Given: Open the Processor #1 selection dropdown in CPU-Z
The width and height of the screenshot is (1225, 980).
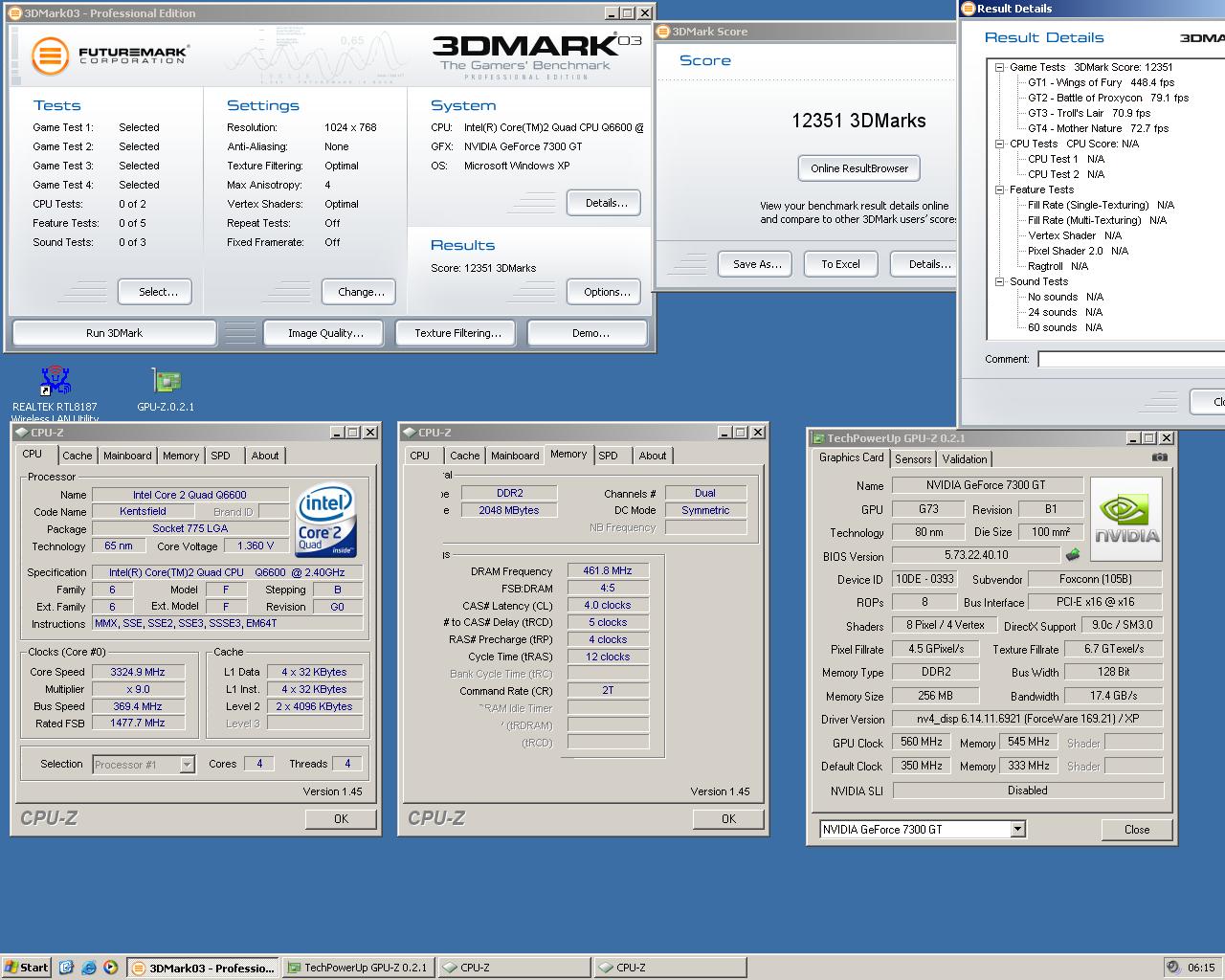Looking at the screenshot, I should tap(187, 765).
